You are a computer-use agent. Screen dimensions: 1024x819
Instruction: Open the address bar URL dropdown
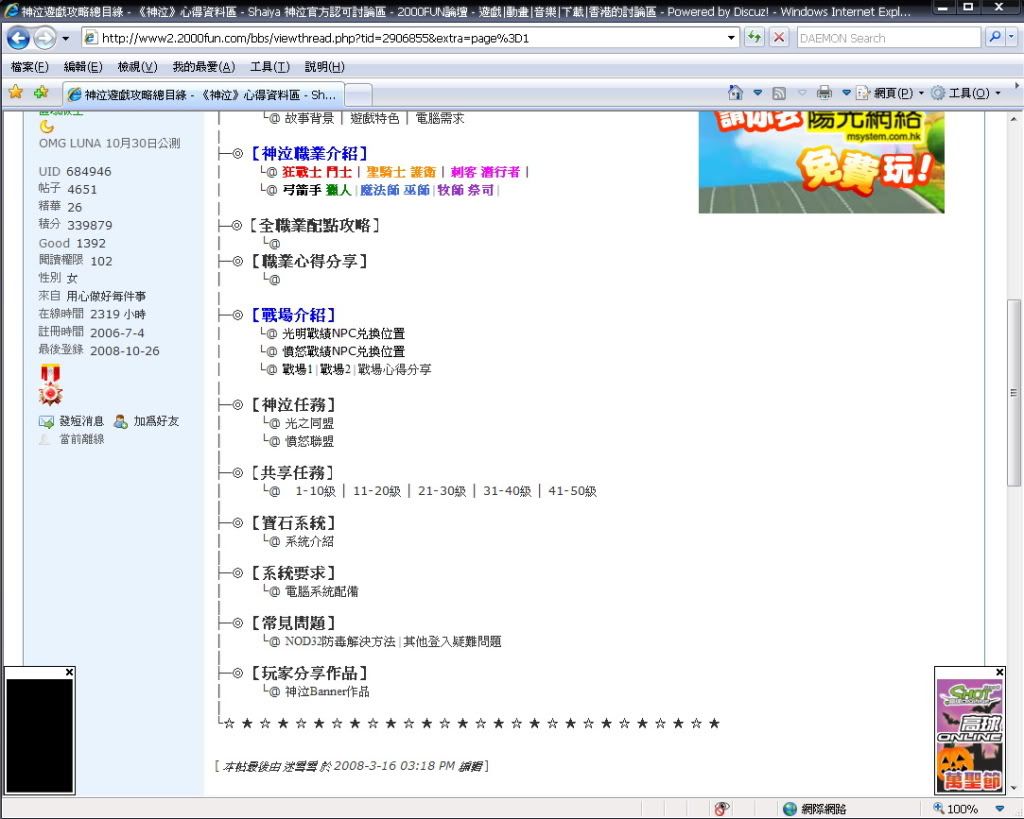pyautogui.click(x=731, y=38)
